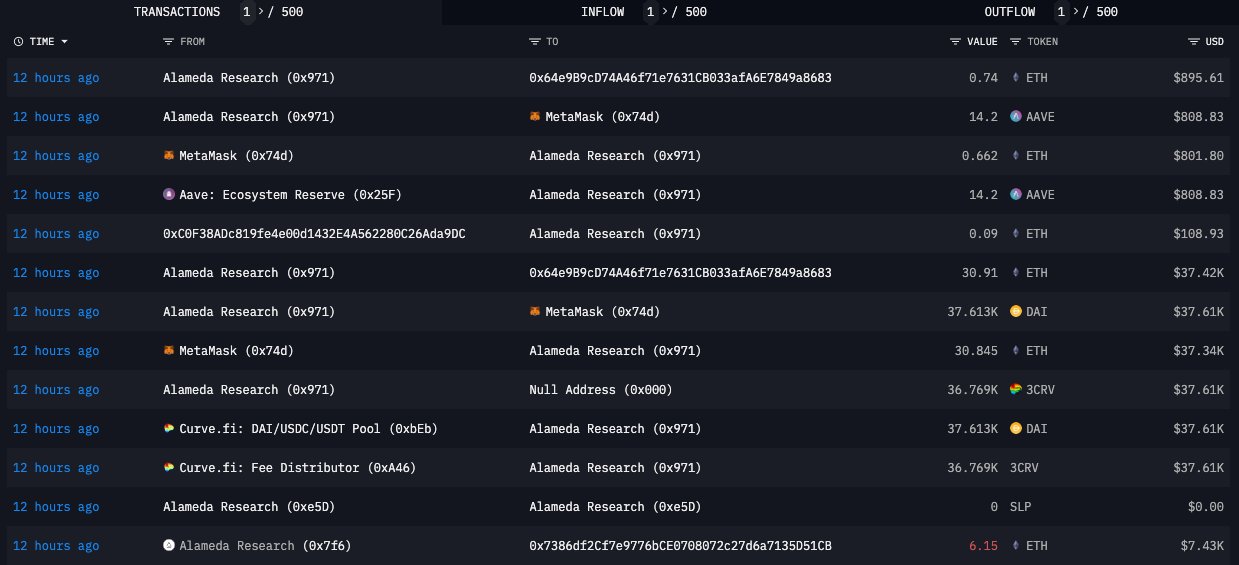Click the clock icon beside TIME header
This screenshot has height=565, width=1239.
tap(18, 42)
